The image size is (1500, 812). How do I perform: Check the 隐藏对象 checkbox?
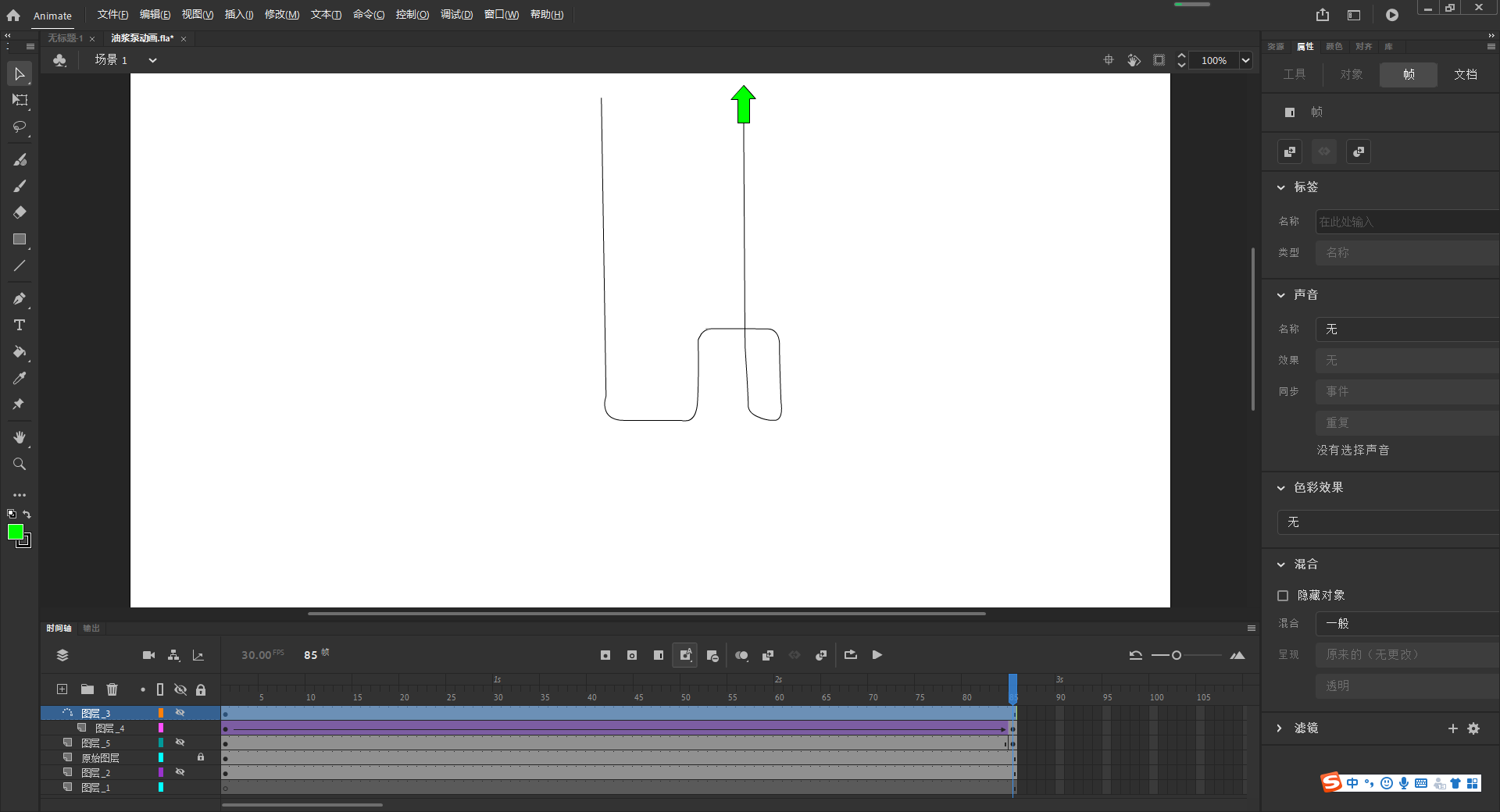click(1282, 595)
